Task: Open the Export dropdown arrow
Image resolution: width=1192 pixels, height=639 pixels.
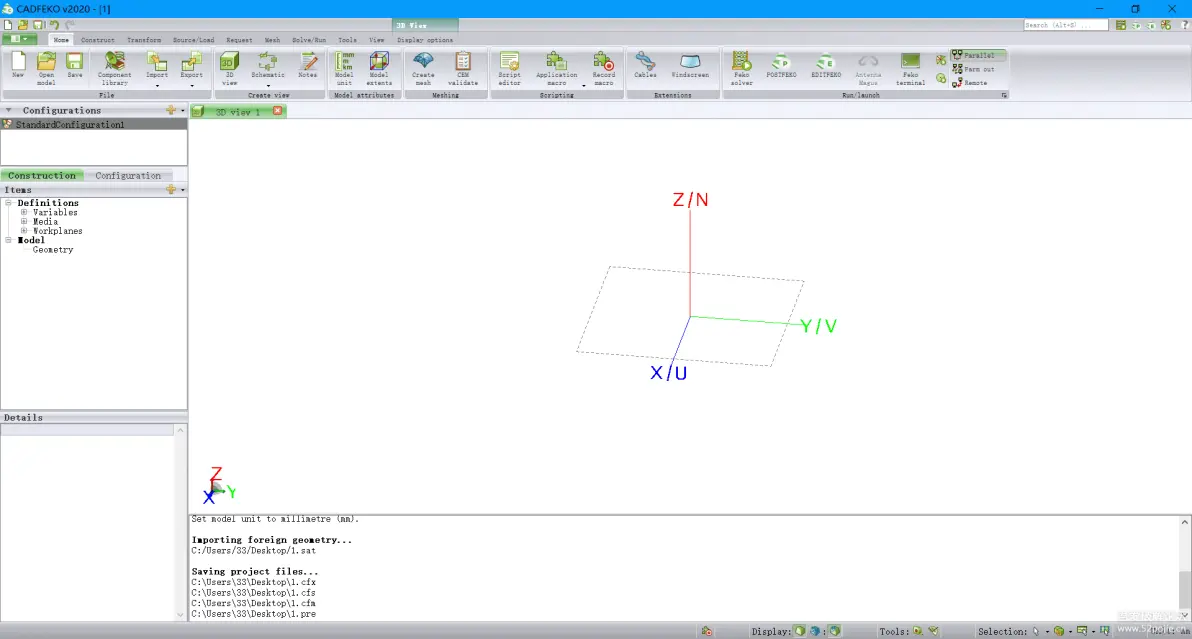Action: 192,86
